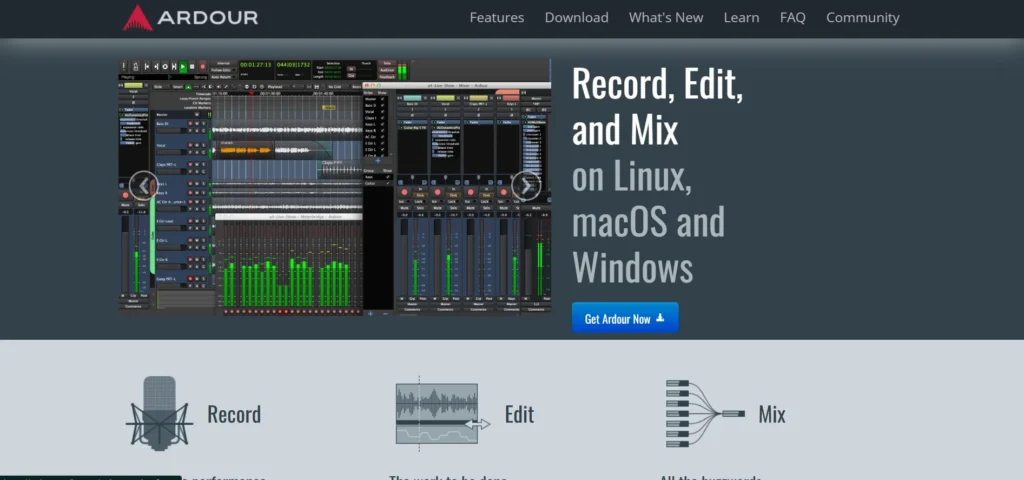Click the Ardour logo in the header
This screenshot has width=1024, height=480.
190,18
